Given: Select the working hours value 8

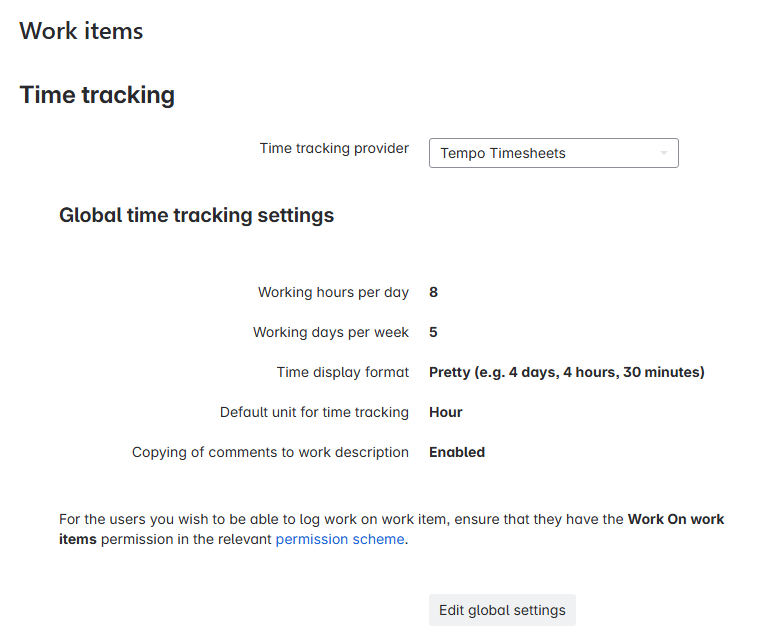Looking at the screenshot, I should point(434,292).
